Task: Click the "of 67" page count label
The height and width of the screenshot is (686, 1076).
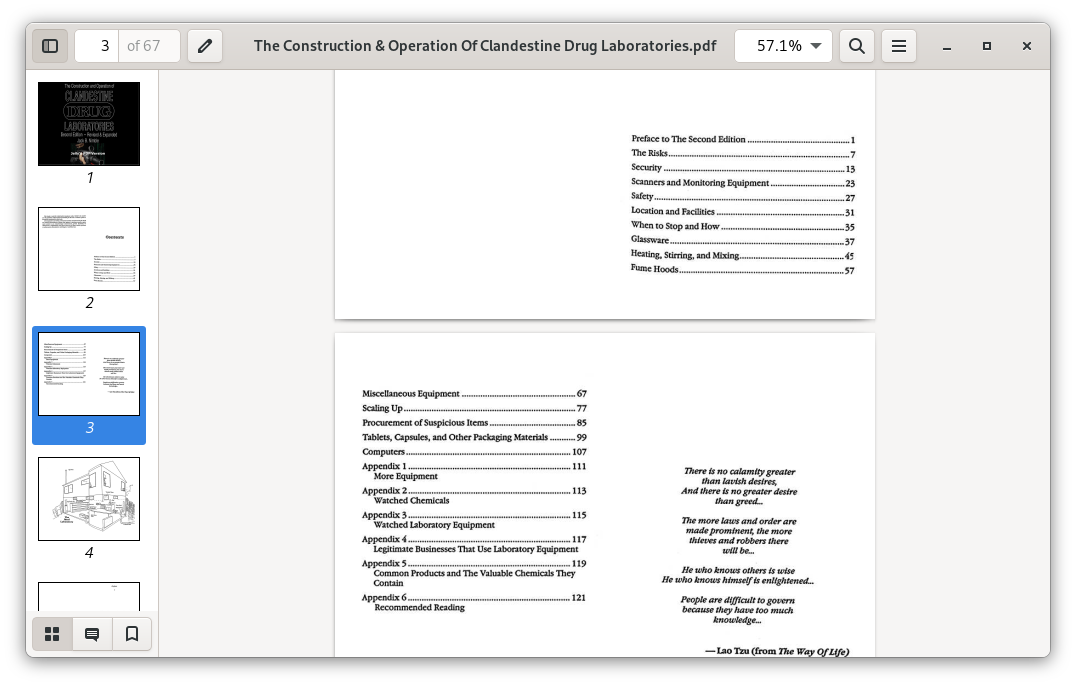Action: 143,46
